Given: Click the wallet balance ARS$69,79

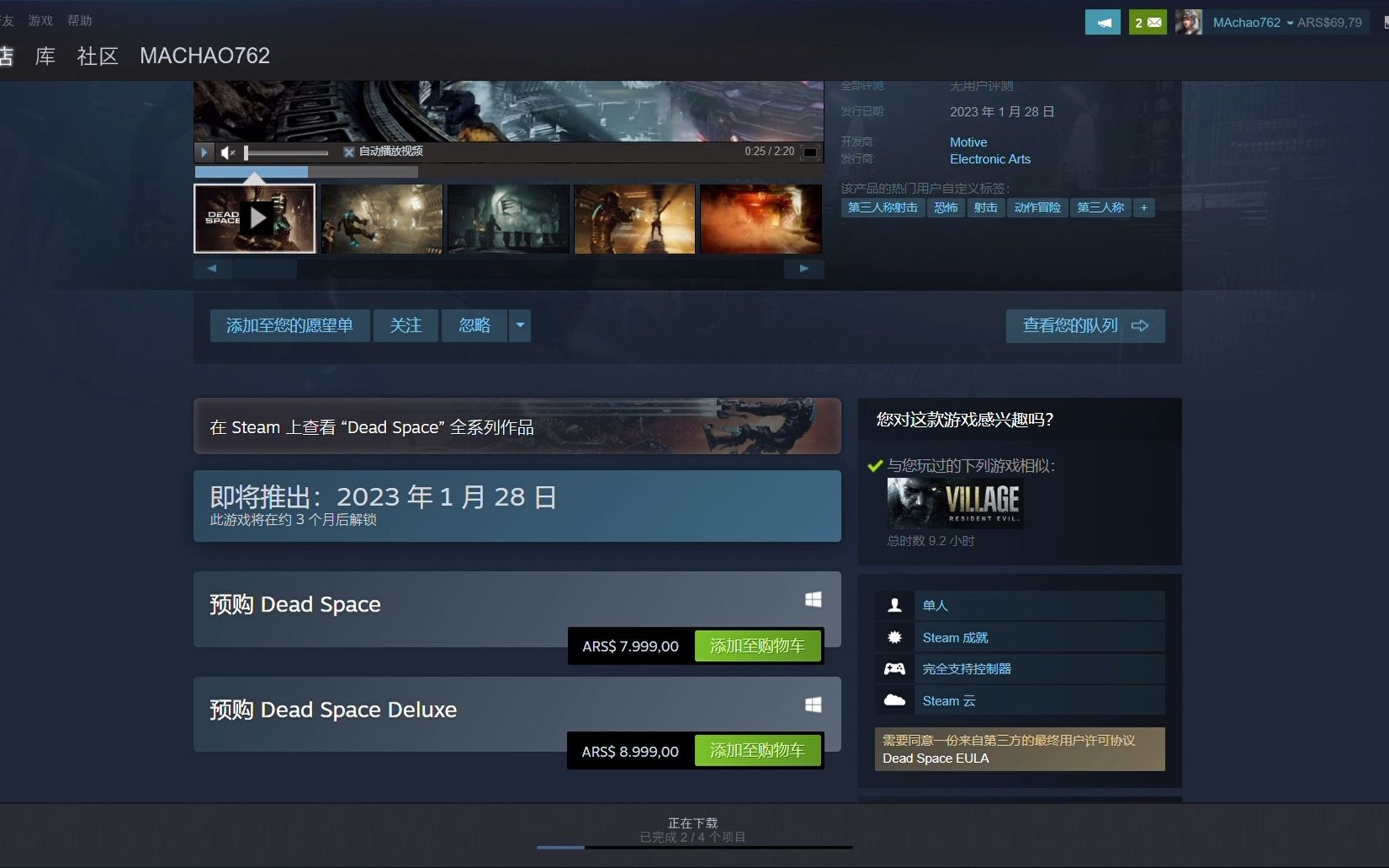Looking at the screenshot, I should pyautogui.click(x=1329, y=23).
